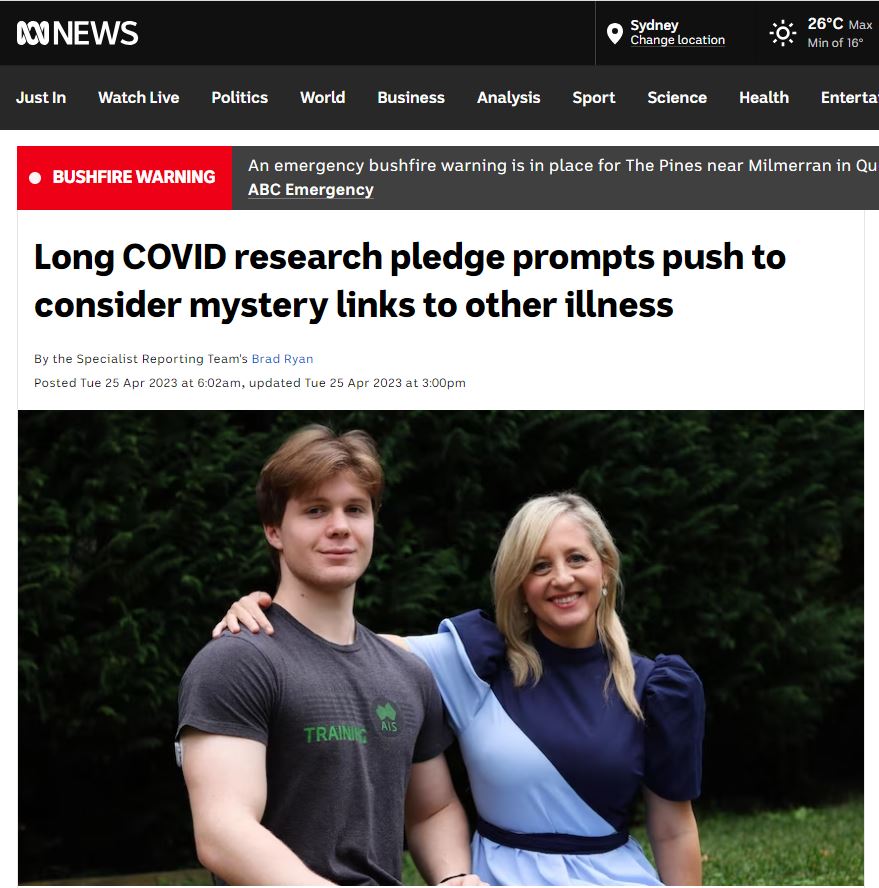This screenshot has width=879, height=888.
Task: Click the sunny weather icon
Action: 783,33
